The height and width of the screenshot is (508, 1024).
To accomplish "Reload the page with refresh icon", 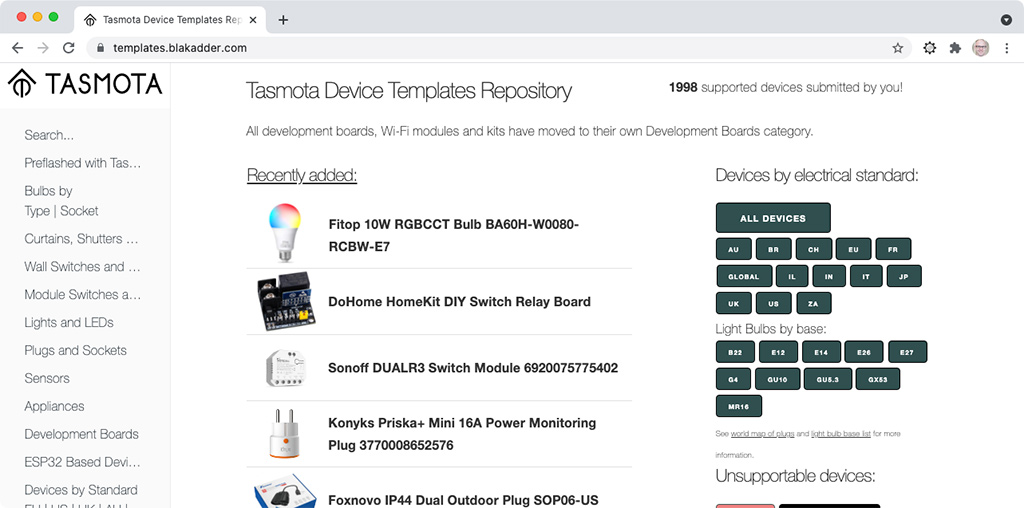I will coord(69,48).
